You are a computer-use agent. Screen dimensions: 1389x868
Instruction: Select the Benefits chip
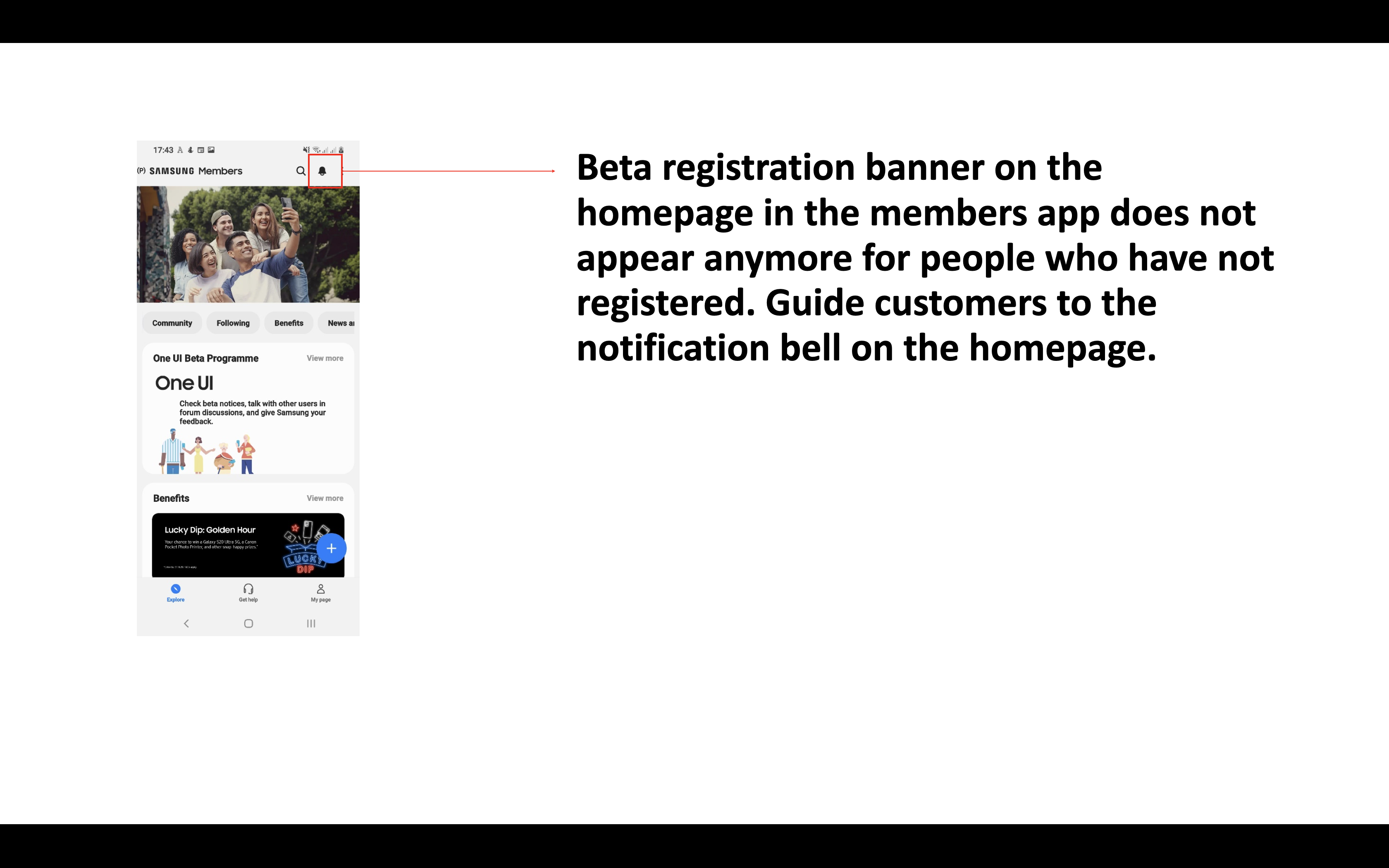[288, 323]
